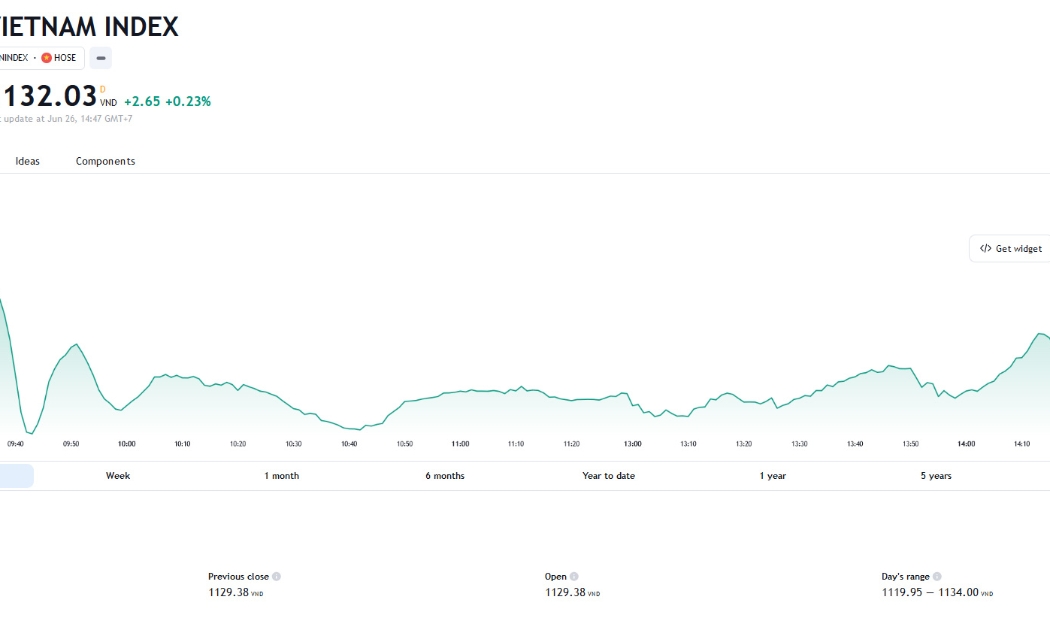Click the Day's range label
1050x630 pixels.
[x=905, y=576]
